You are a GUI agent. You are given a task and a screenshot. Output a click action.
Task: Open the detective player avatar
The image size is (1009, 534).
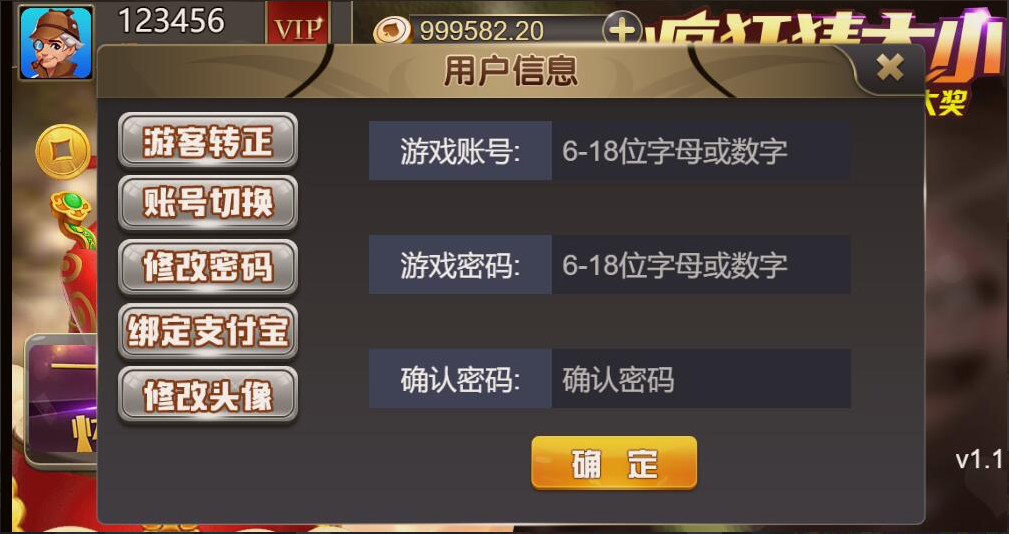pos(56,42)
